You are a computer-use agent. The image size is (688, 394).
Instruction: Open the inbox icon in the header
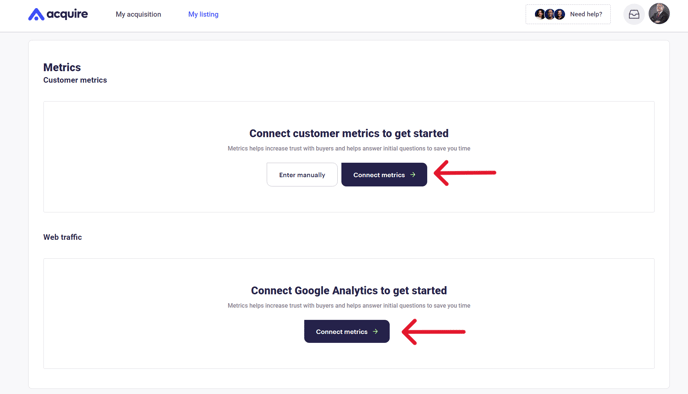[x=634, y=14]
